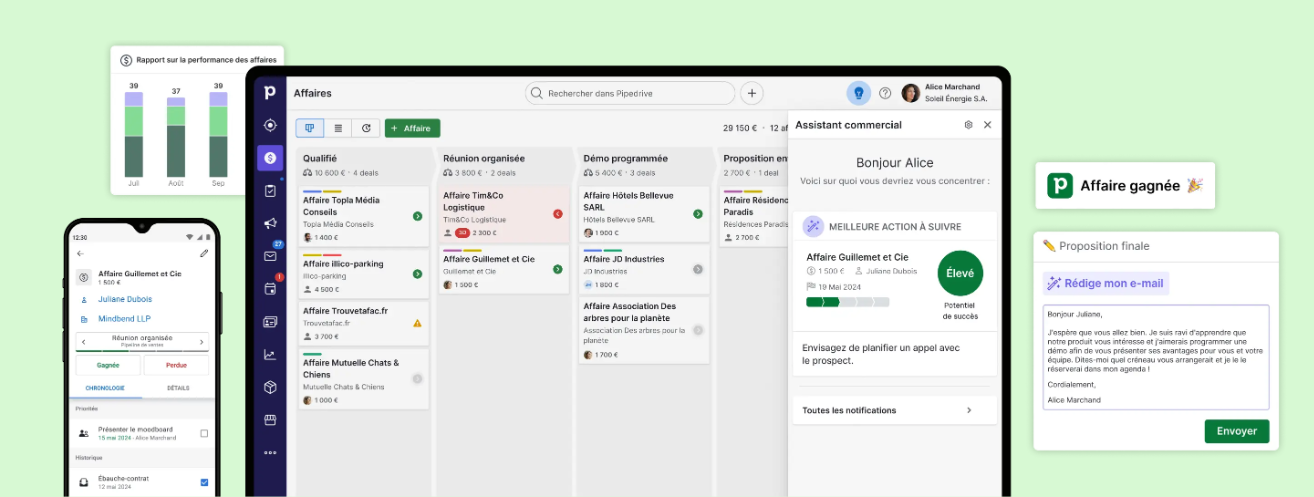This screenshot has height=497, width=1314.
Task: Close the Assistant commercial panel
Action: [x=987, y=125]
